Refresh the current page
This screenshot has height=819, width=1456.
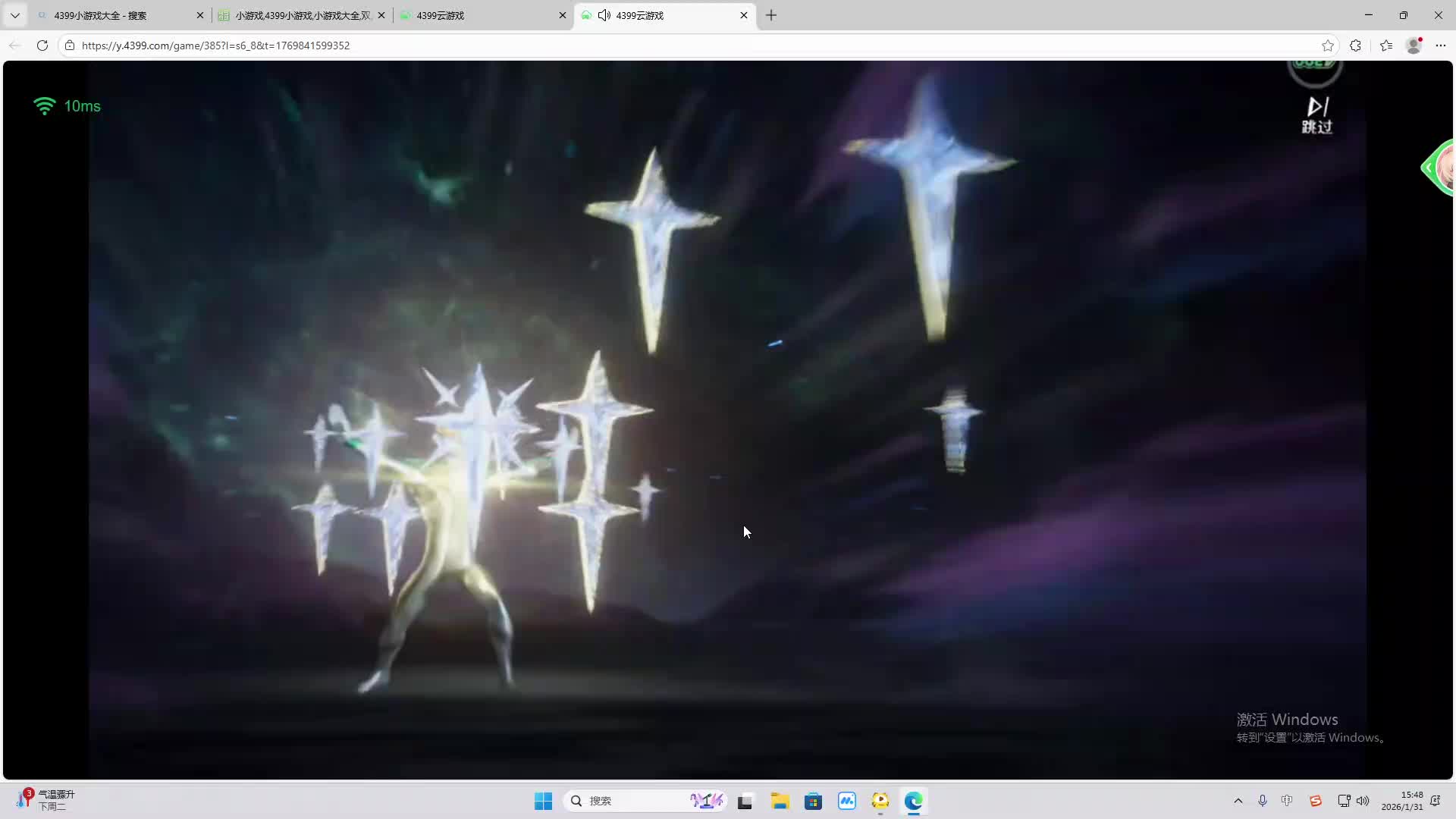42,45
